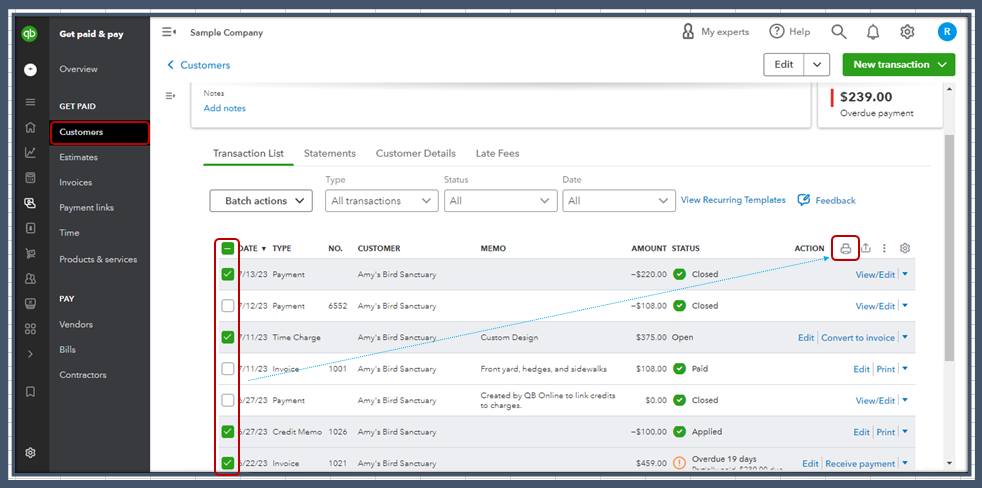Open the hamburger menu in the left rail
The height and width of the screenshot is (488, 982).
[x=30, y=102]
